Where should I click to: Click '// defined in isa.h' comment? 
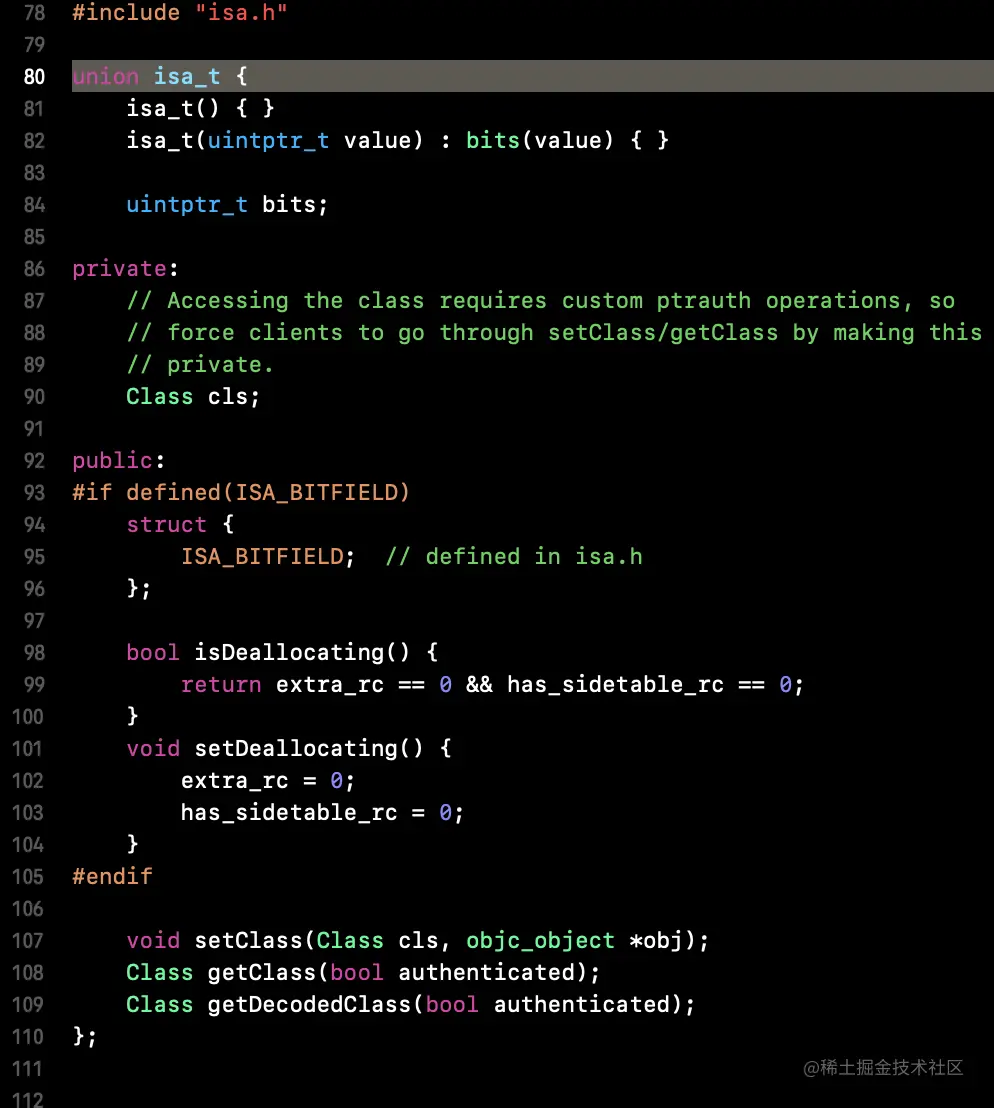coord(514,557)
